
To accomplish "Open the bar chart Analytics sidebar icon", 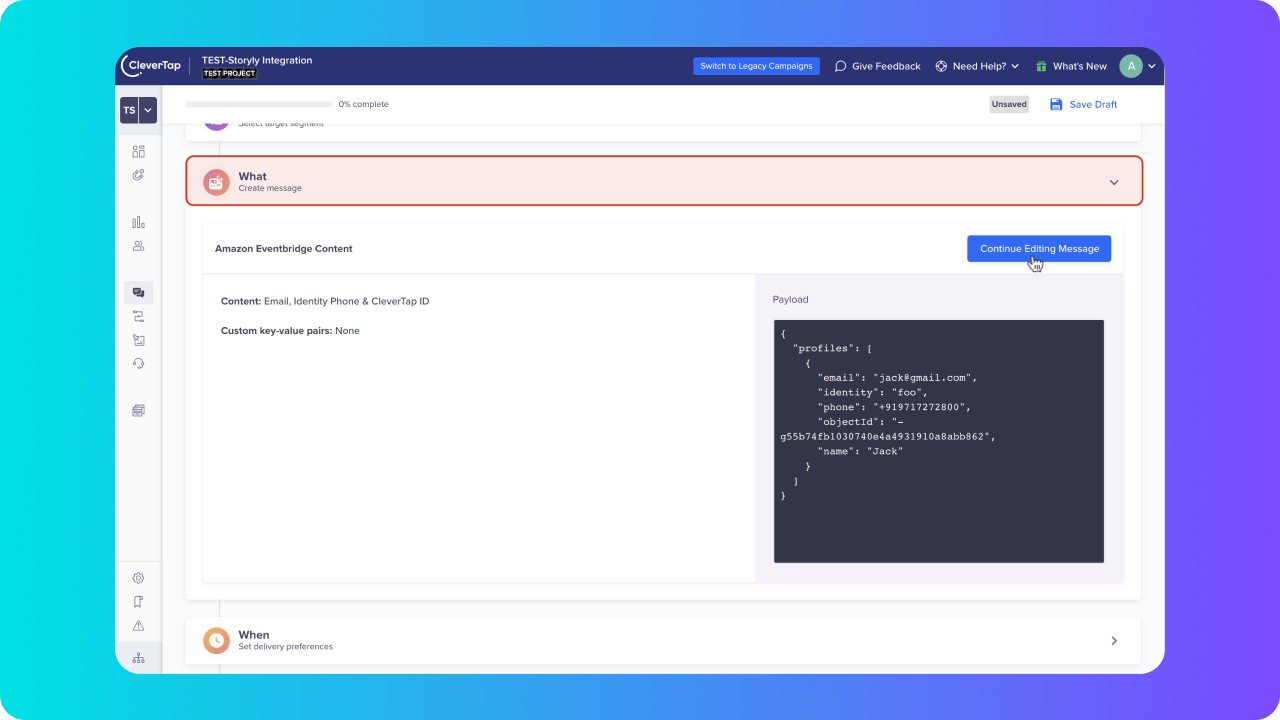I will [138, 223].
